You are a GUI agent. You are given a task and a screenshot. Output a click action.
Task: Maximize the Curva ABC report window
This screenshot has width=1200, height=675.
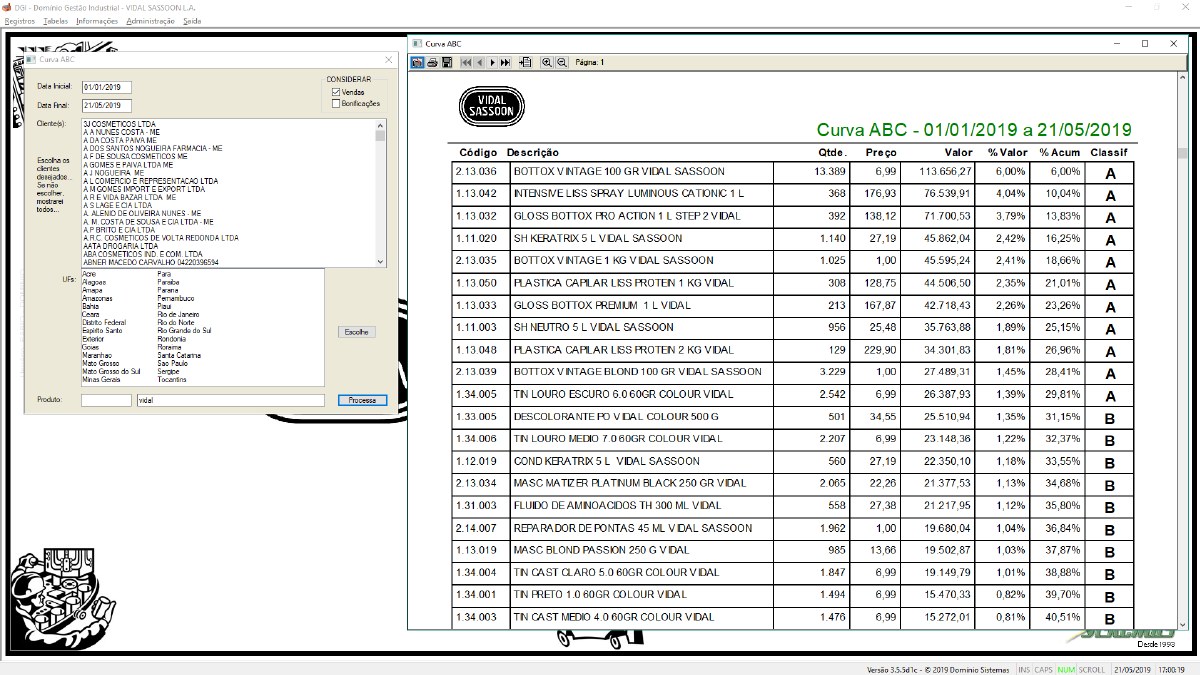pyautogui.click(x=1145, y=44)
